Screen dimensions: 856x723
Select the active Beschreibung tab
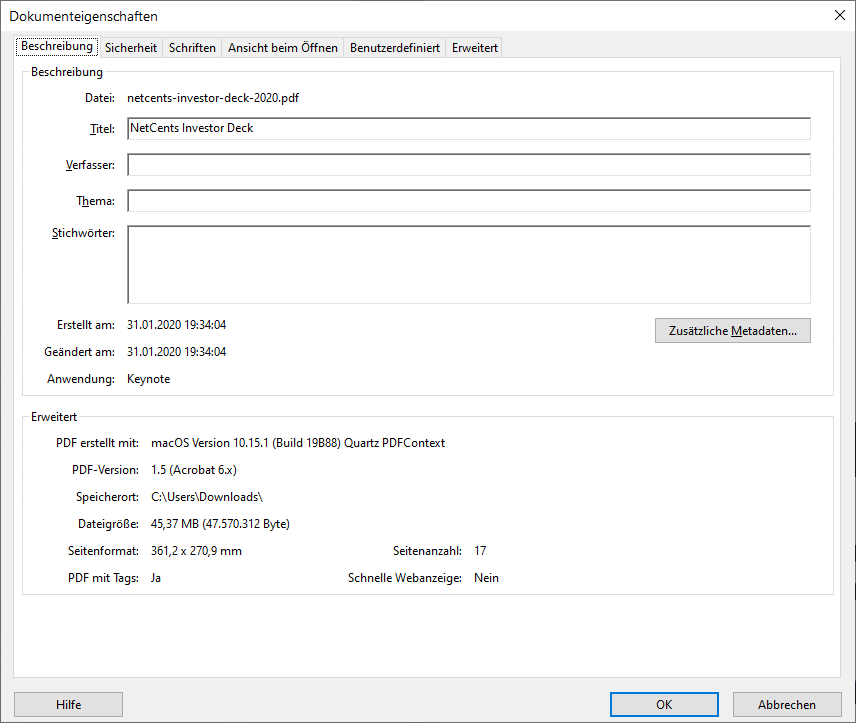coord(57,46)
